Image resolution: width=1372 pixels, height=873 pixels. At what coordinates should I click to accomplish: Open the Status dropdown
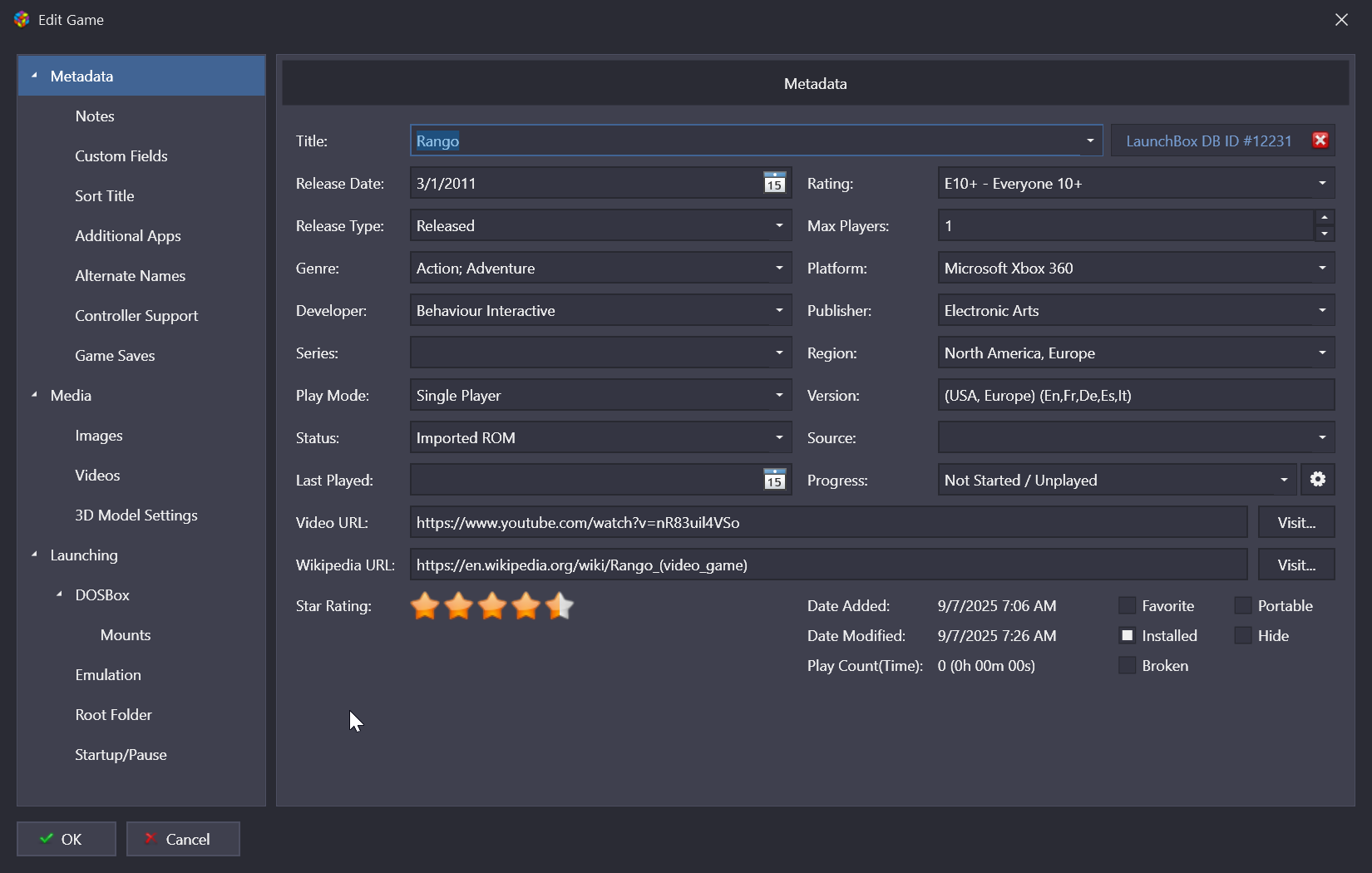[x=779, y=437]
